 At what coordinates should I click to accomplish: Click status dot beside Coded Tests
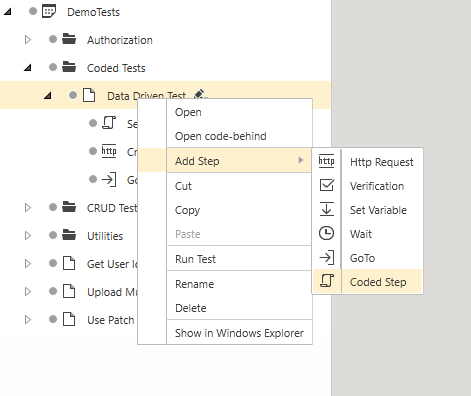click(53, 67)
